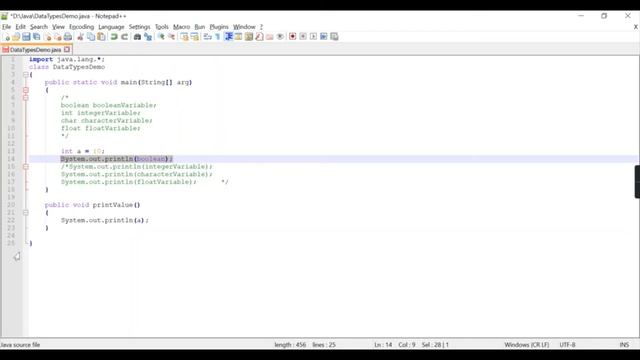This screenshot has width=640, height=360.
Task: Click the 'UTF-8' encoding status entry
Action: pyautogui.click(x=567, y=345)
